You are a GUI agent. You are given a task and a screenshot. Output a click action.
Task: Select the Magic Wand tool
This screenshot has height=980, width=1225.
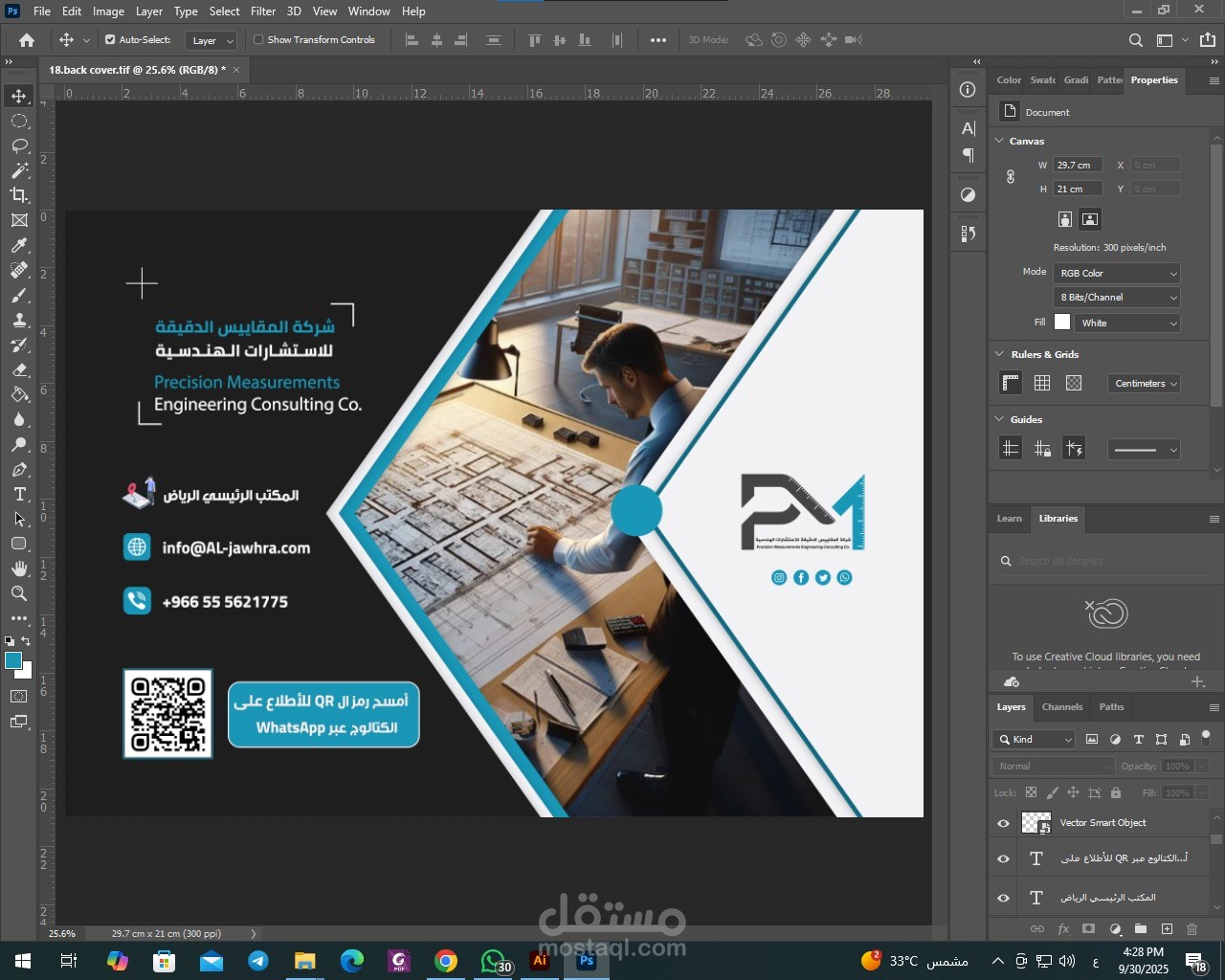[x=19, y=170]
